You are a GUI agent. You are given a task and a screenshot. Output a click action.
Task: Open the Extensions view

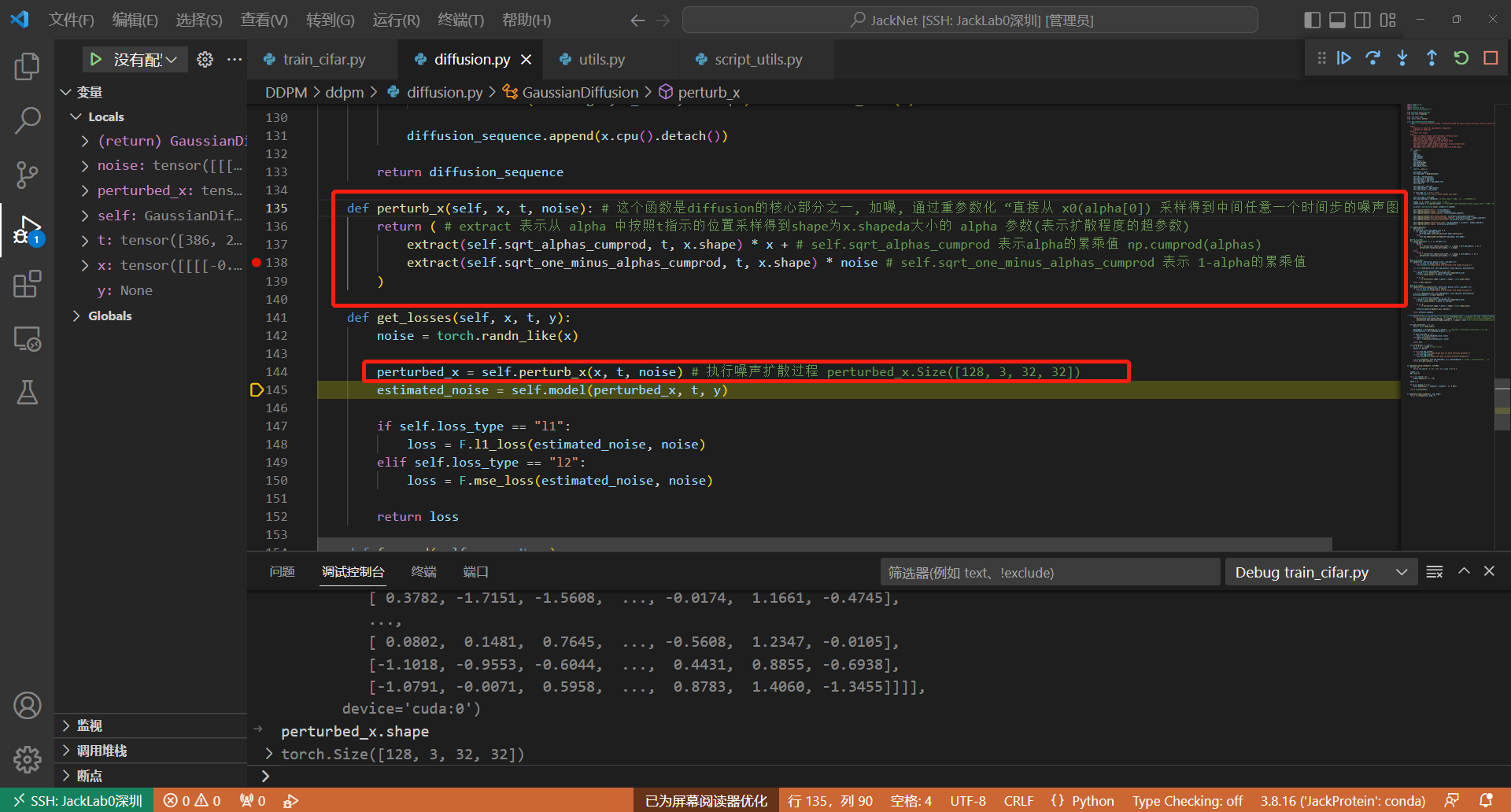(27, 284)
